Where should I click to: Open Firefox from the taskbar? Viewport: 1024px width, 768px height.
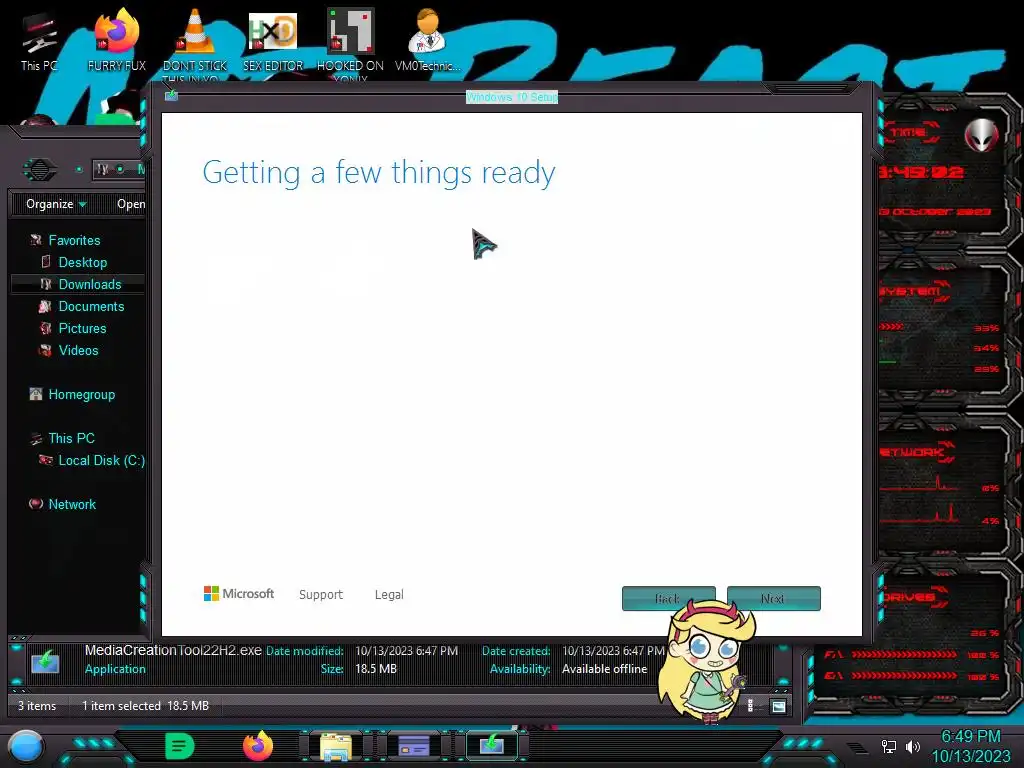click(258, 746)
